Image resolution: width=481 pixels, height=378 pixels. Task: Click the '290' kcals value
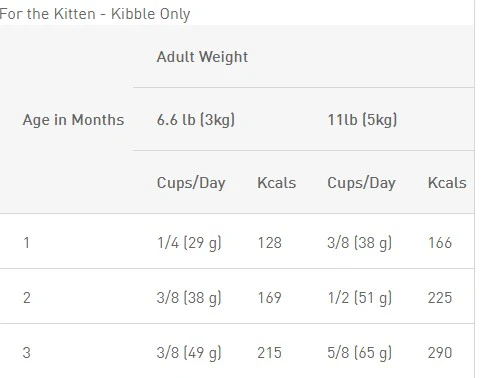point(440,353)
